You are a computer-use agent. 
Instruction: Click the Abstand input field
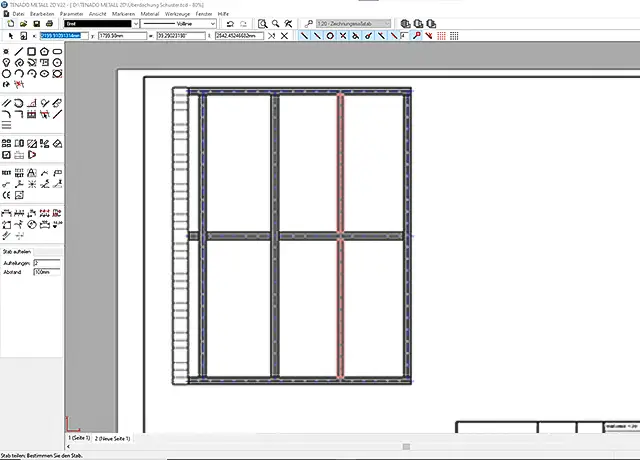(x=46, y=272)
